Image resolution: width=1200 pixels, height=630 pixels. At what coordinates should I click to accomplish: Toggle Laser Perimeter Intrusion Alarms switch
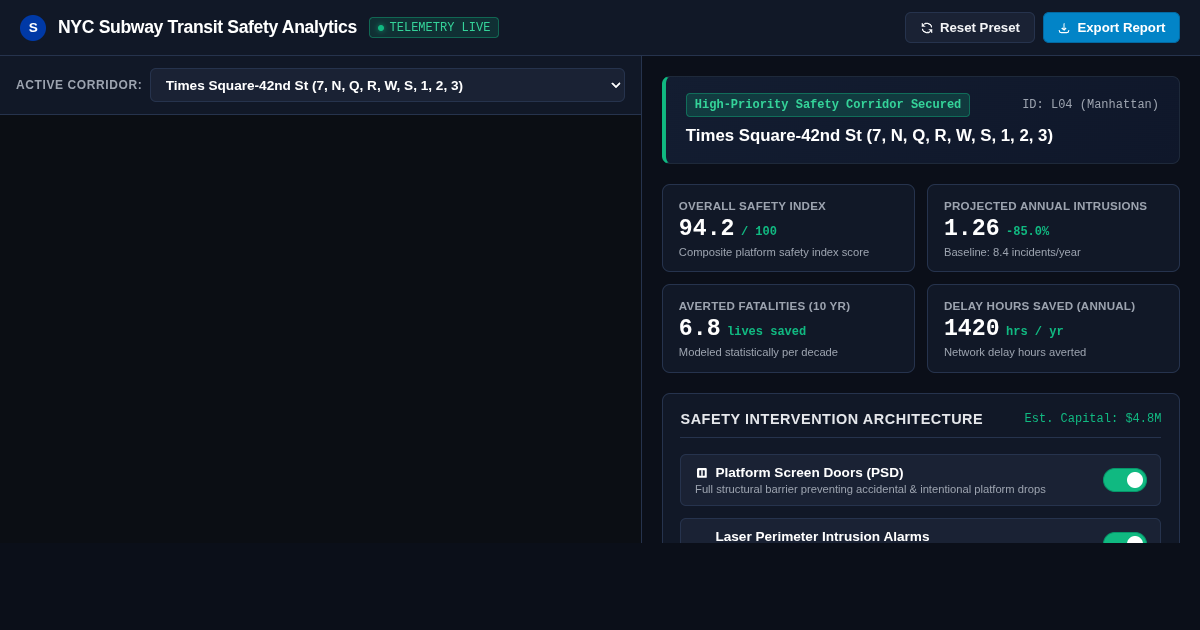(x=1125, y=538)
